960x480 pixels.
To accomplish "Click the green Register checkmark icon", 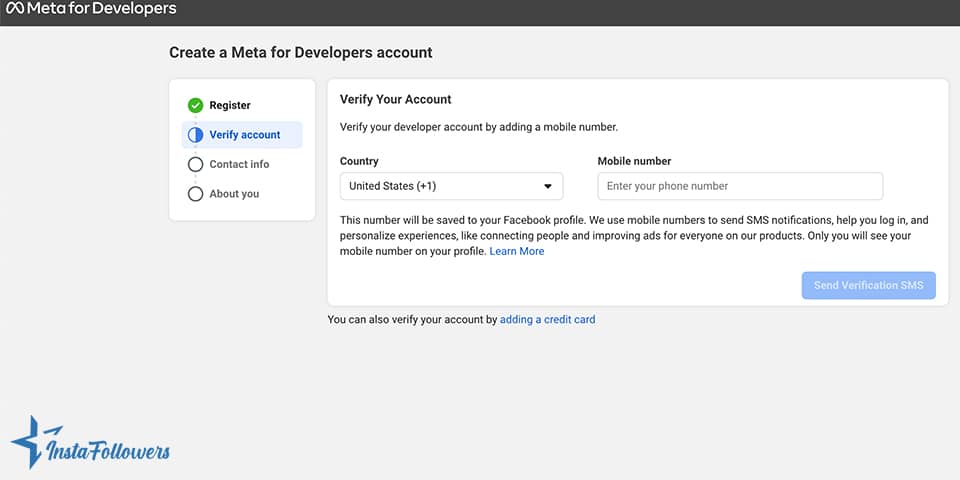I will pyautogui.click(x=195, y=105).
